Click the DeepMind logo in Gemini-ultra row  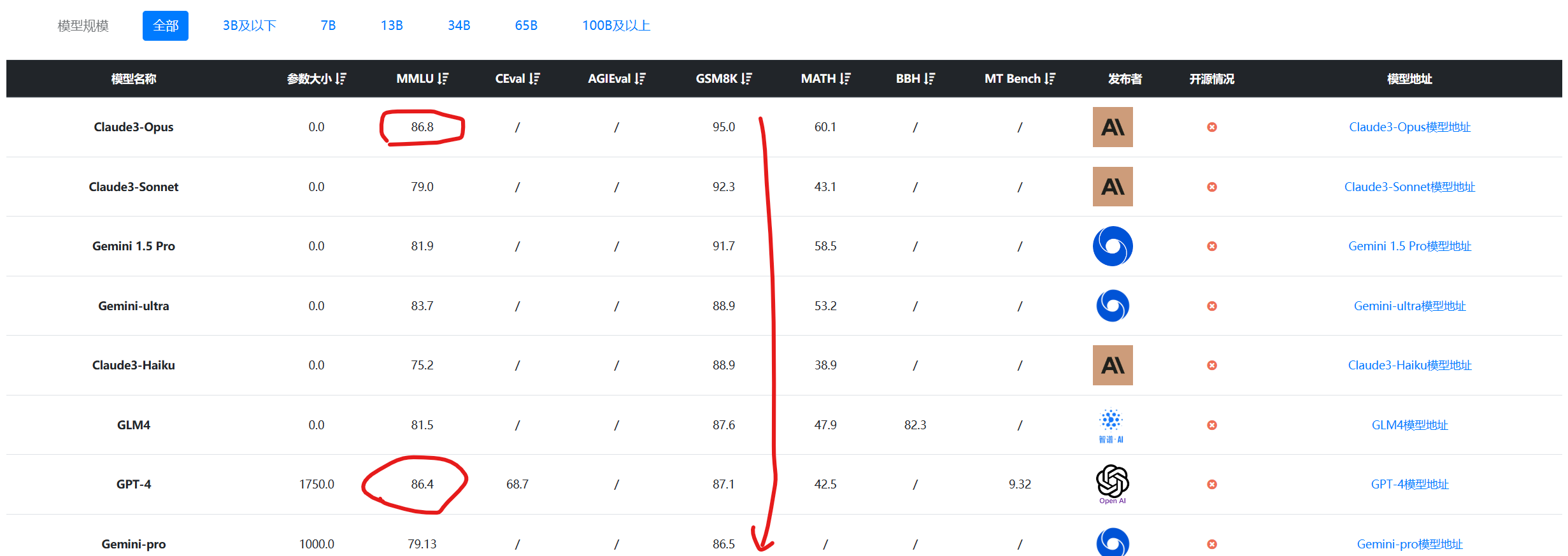[x=1113, y=306]
